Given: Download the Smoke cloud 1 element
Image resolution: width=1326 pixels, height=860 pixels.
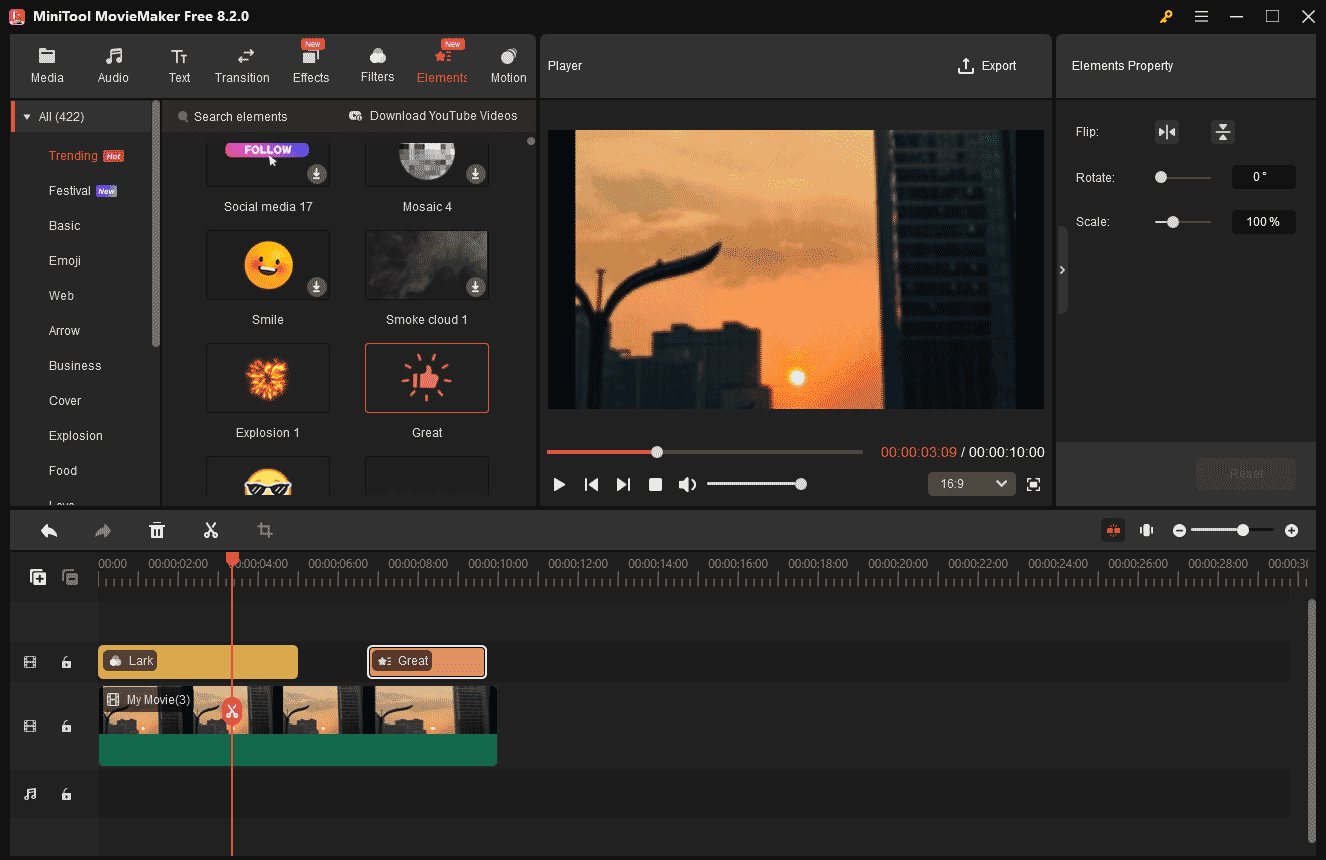Looking at the screenshot, I should pyautogui.click(x=476, y=287).
